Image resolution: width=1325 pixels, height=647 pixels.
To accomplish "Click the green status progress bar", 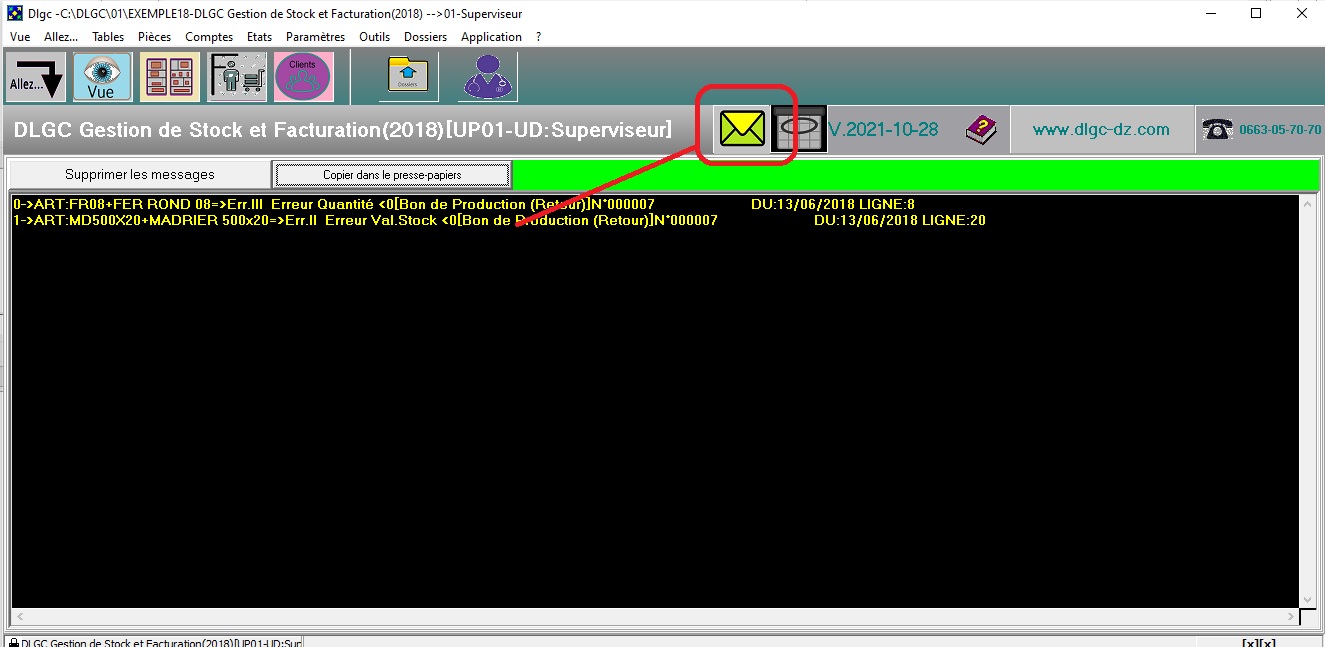I will coord(914,174).
